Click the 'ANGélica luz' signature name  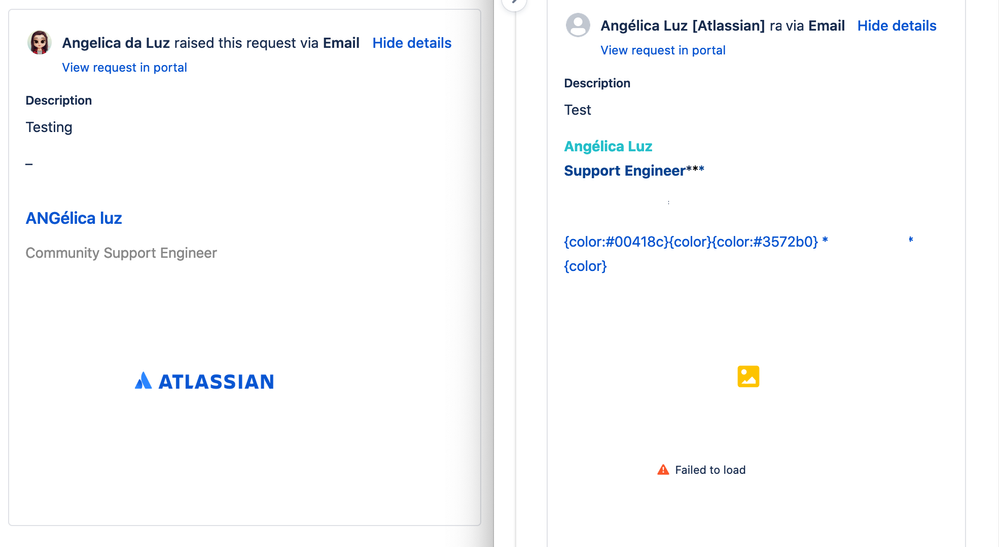click(74, 218)
